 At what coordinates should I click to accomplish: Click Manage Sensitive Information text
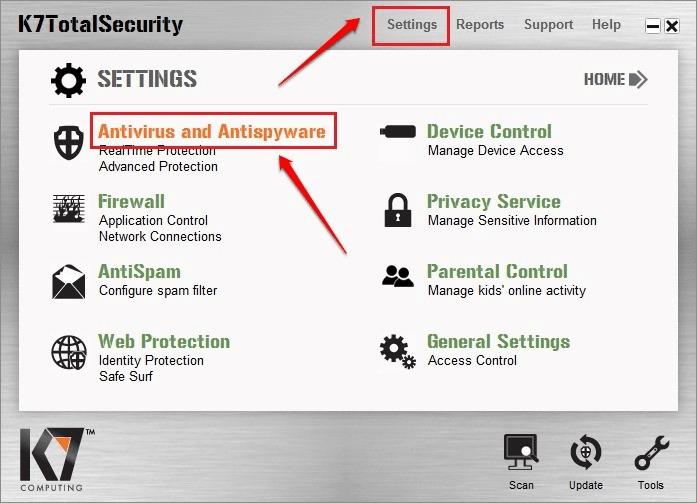point(512,220)
